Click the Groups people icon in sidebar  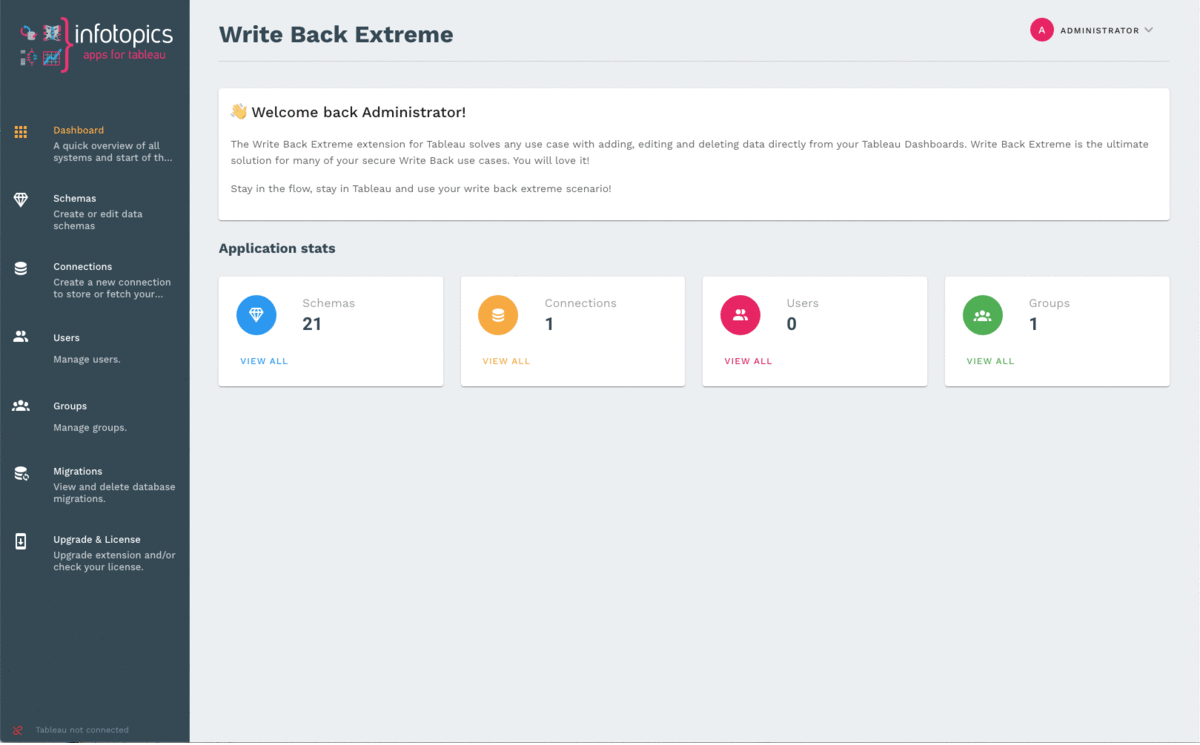pos(20,405)
